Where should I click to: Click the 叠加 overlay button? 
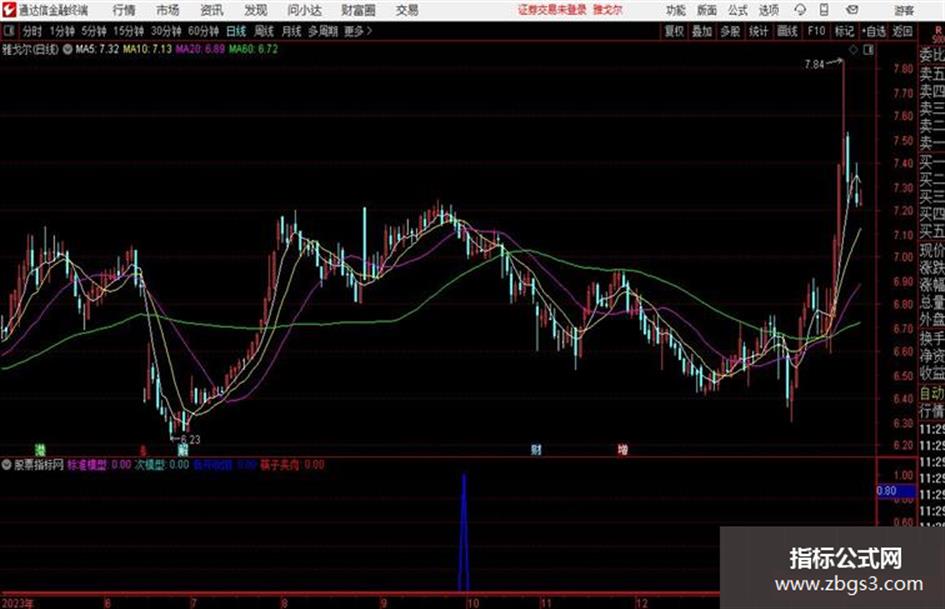coord(702,31)
